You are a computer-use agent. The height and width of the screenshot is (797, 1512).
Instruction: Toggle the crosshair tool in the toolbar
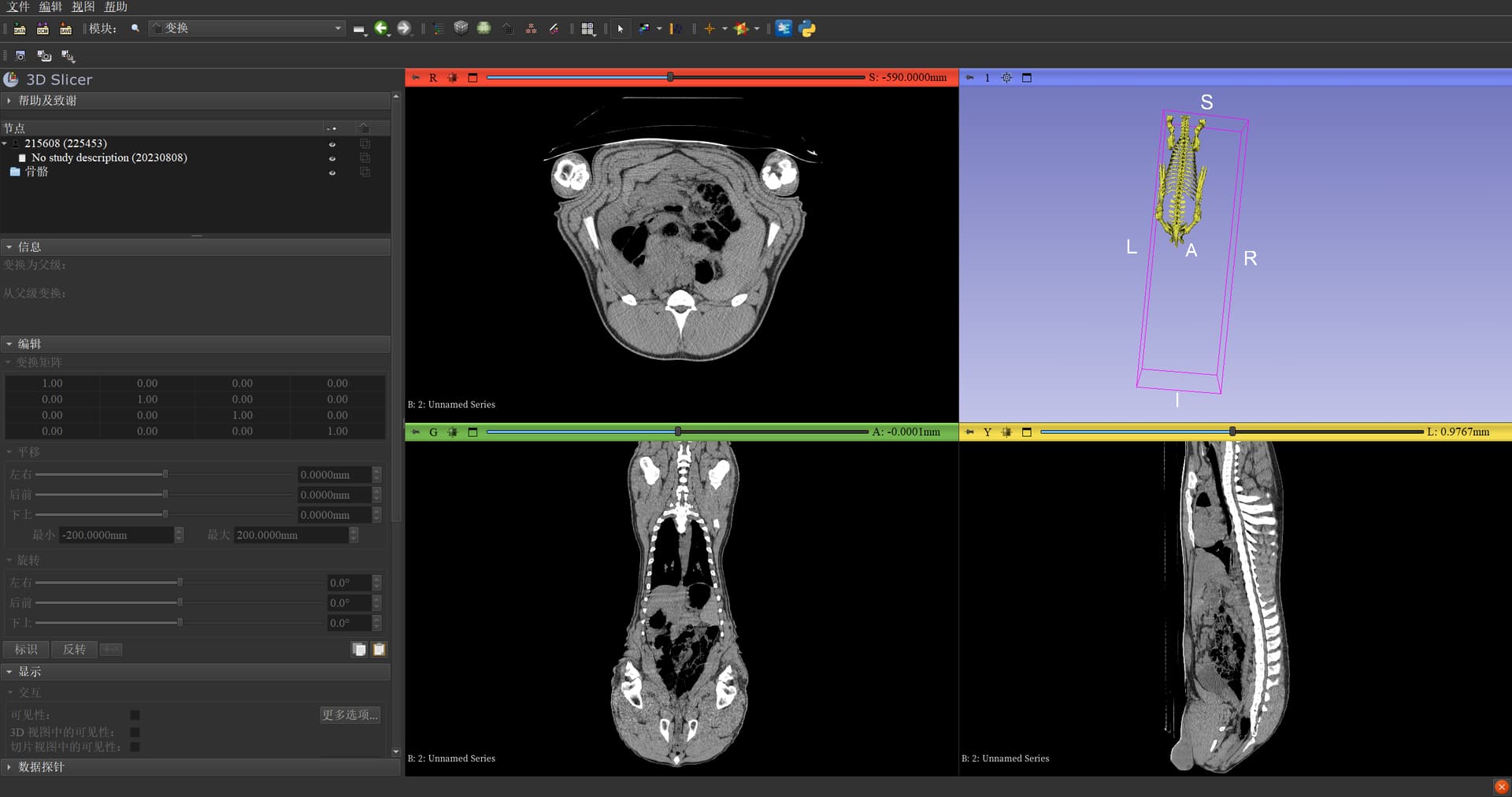[710, 28]
